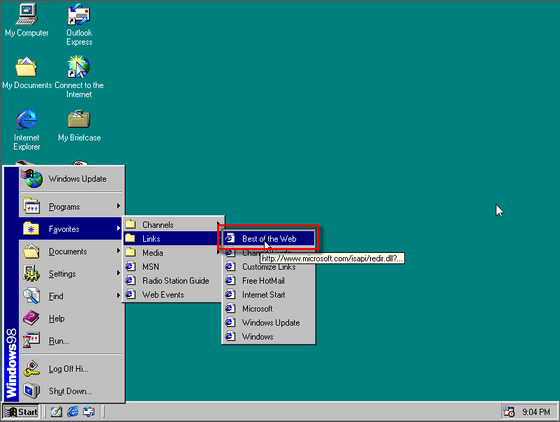560x422 pixels.
Task: Expand the Documents submenu arrow
Action: click(118, 251)
